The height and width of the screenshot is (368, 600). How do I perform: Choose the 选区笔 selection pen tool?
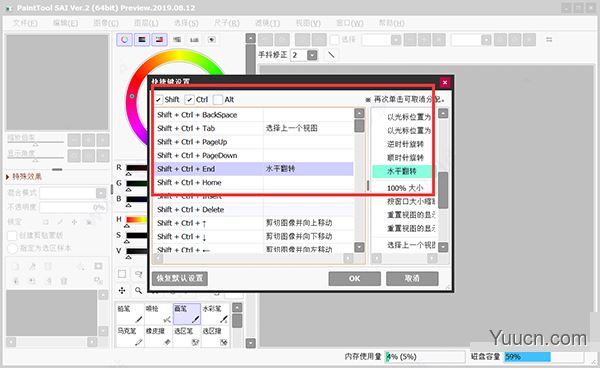tap(187, 336)
